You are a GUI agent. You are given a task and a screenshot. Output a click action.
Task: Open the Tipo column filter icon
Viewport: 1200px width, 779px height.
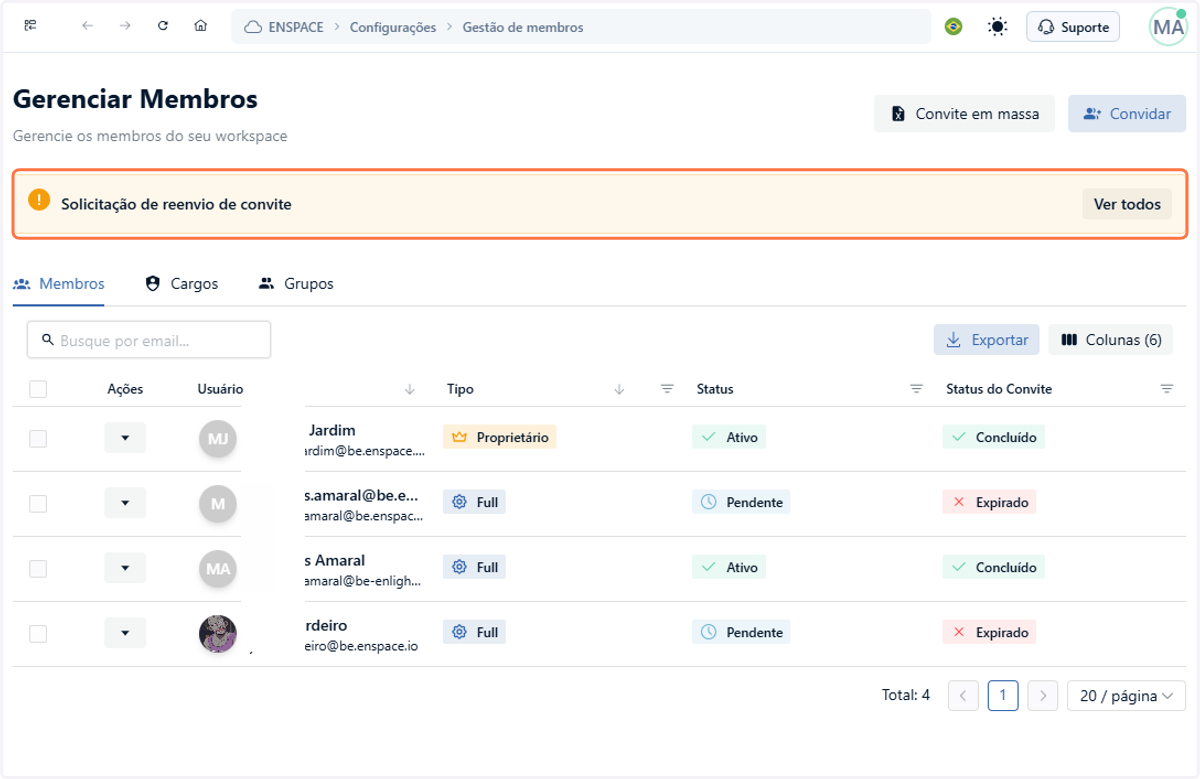667,389
